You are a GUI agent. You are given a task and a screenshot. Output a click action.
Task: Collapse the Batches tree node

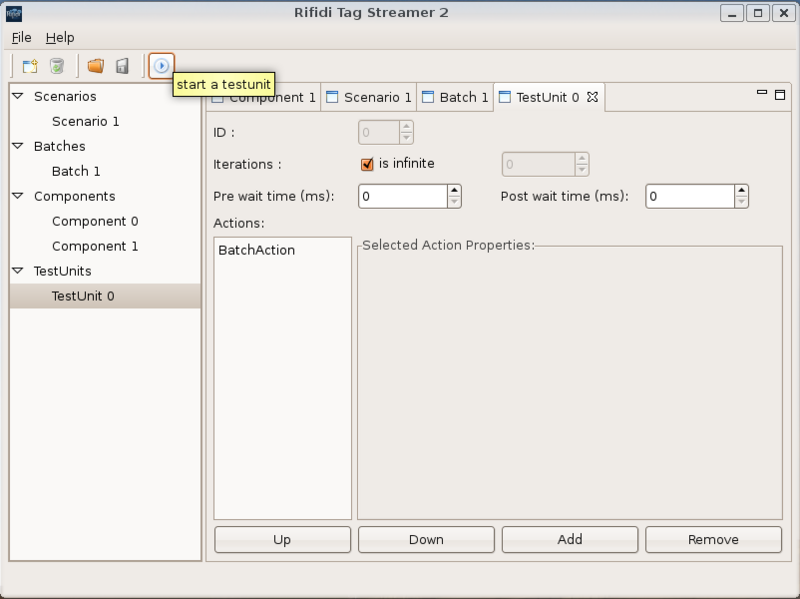click(18, 146)
